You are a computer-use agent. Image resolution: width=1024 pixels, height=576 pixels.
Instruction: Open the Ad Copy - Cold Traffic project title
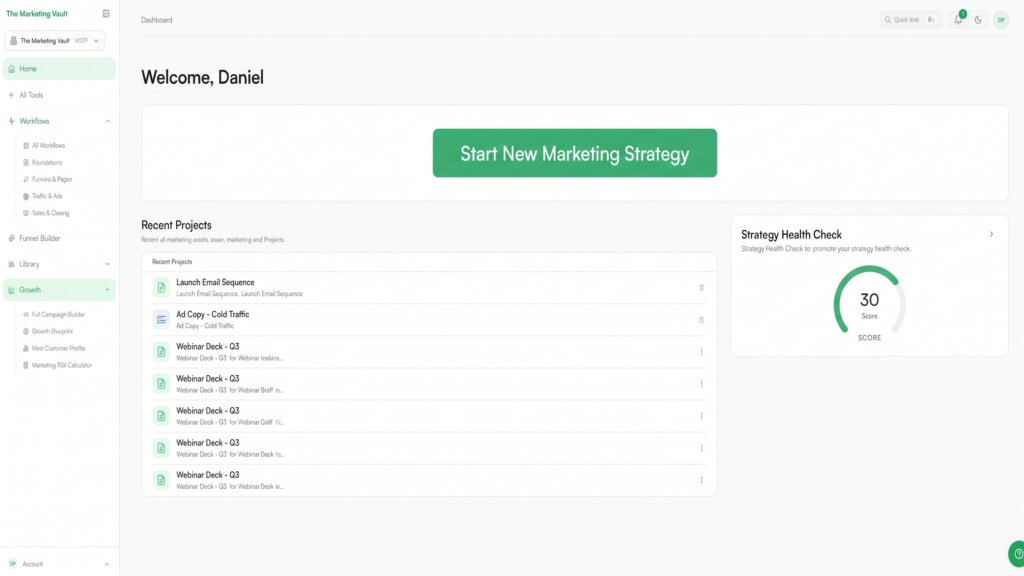[212, 314]
